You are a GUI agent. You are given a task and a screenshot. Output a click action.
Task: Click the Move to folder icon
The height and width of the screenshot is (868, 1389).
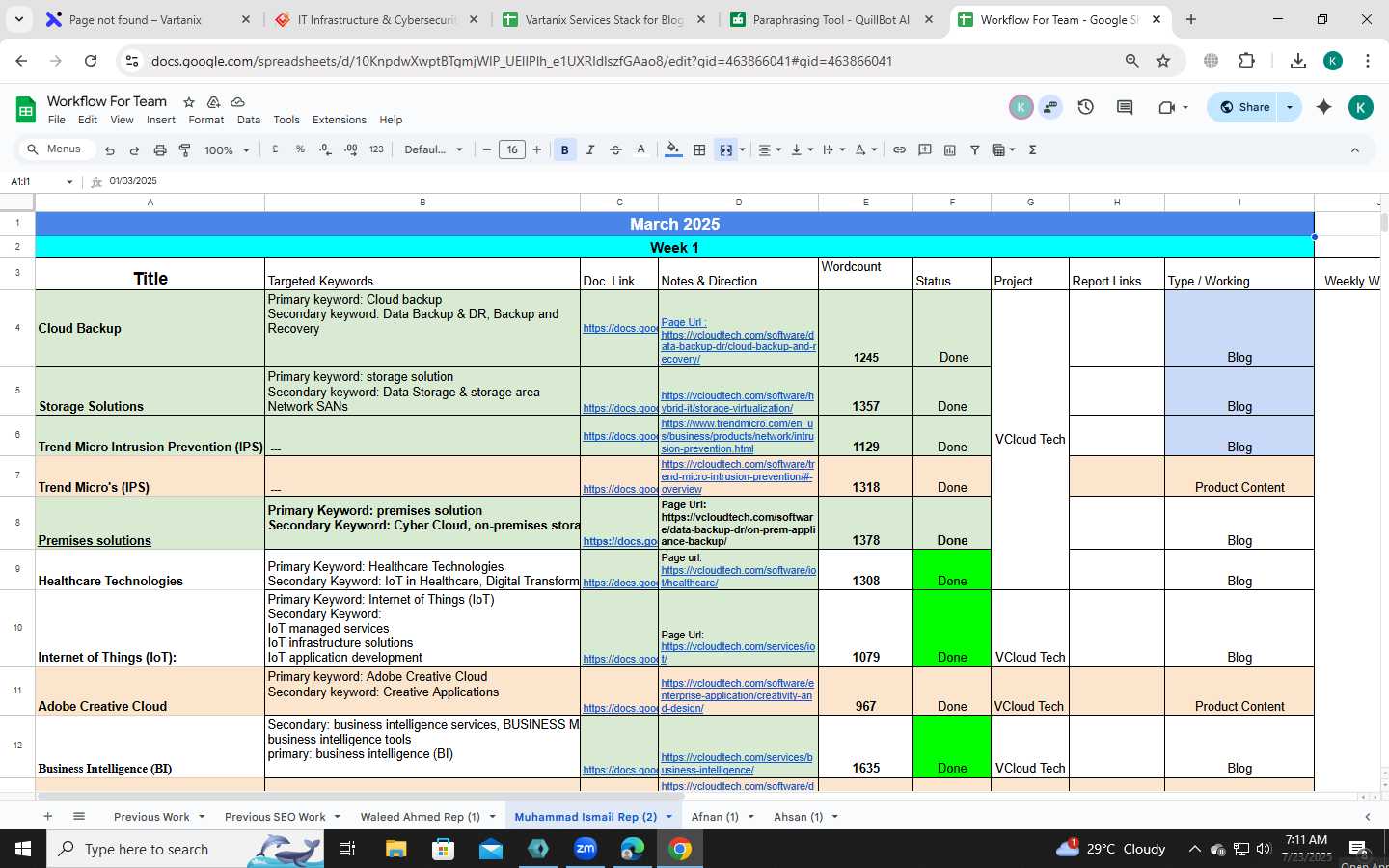point(213,101)
